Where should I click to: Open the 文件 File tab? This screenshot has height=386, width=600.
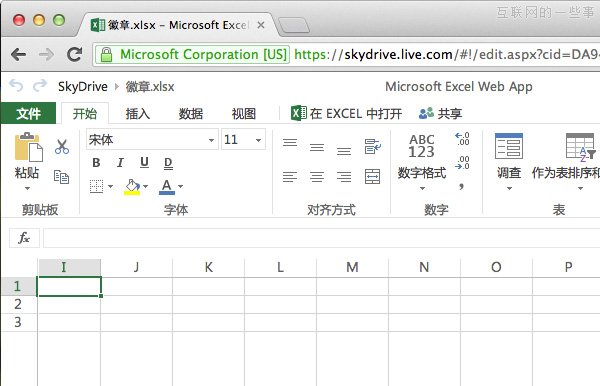pos(28,113)
